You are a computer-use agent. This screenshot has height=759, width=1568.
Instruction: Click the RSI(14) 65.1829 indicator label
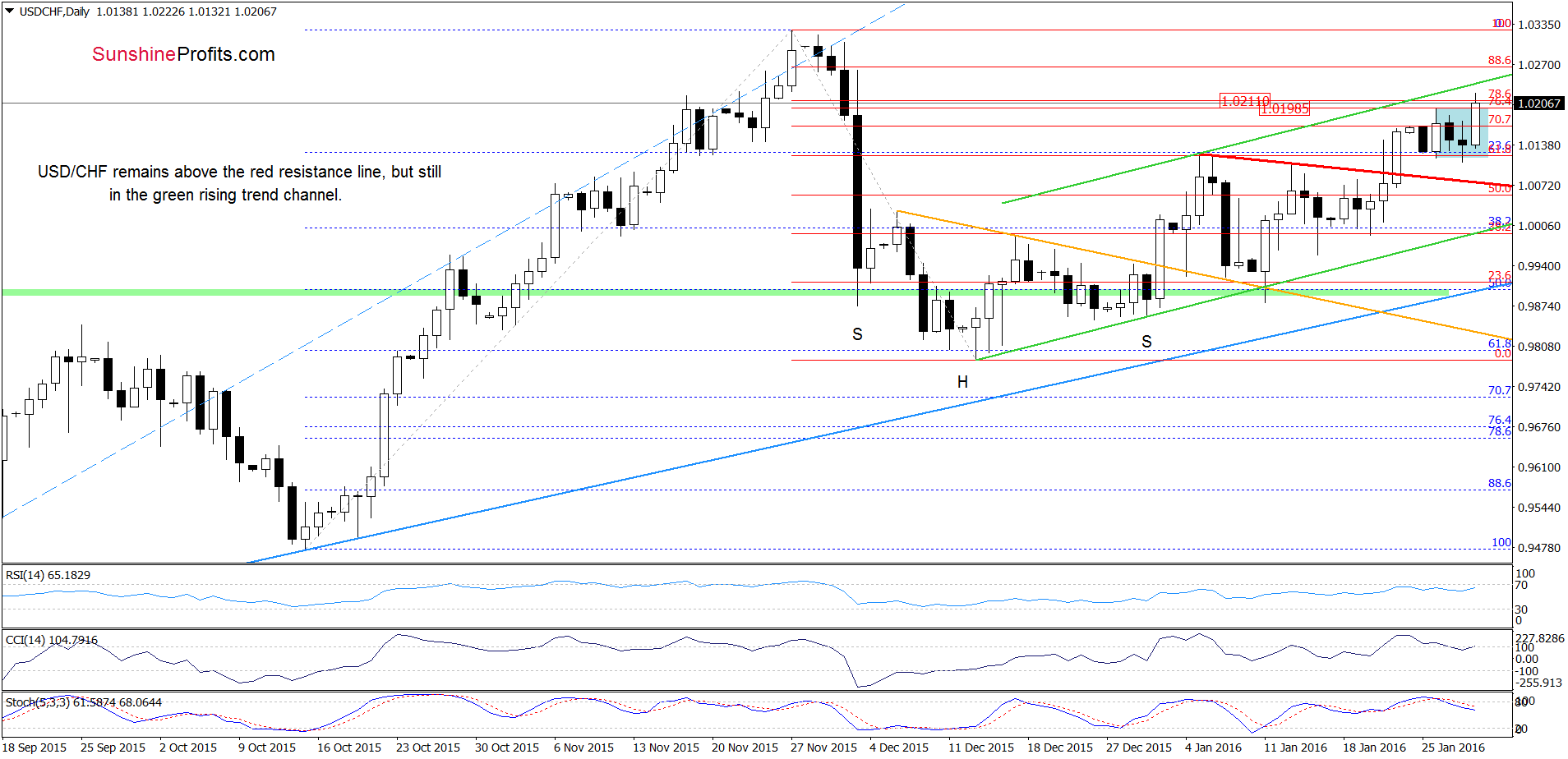48,575
